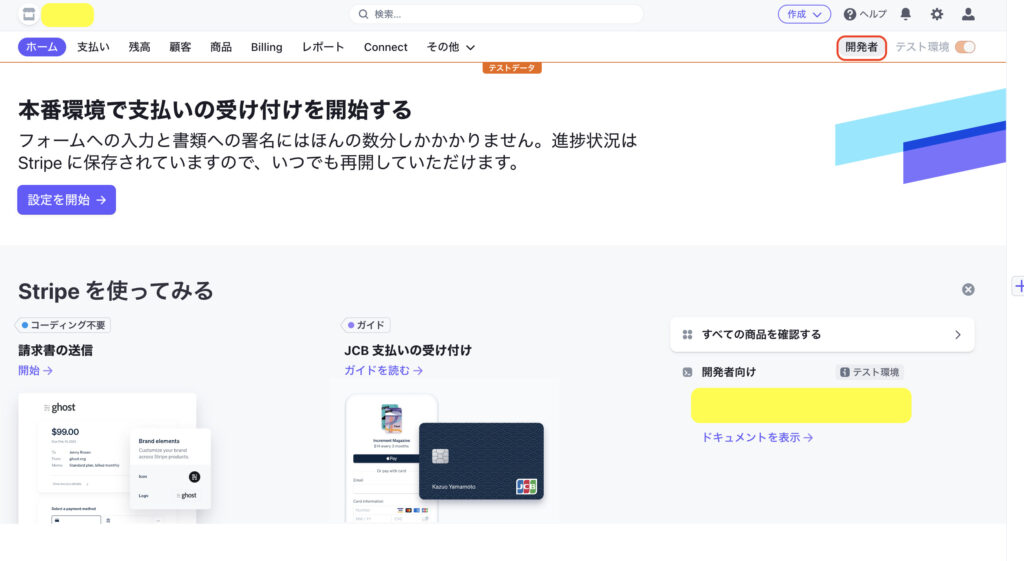
Task: Open the 残高 tab
Action: point(139,47)
